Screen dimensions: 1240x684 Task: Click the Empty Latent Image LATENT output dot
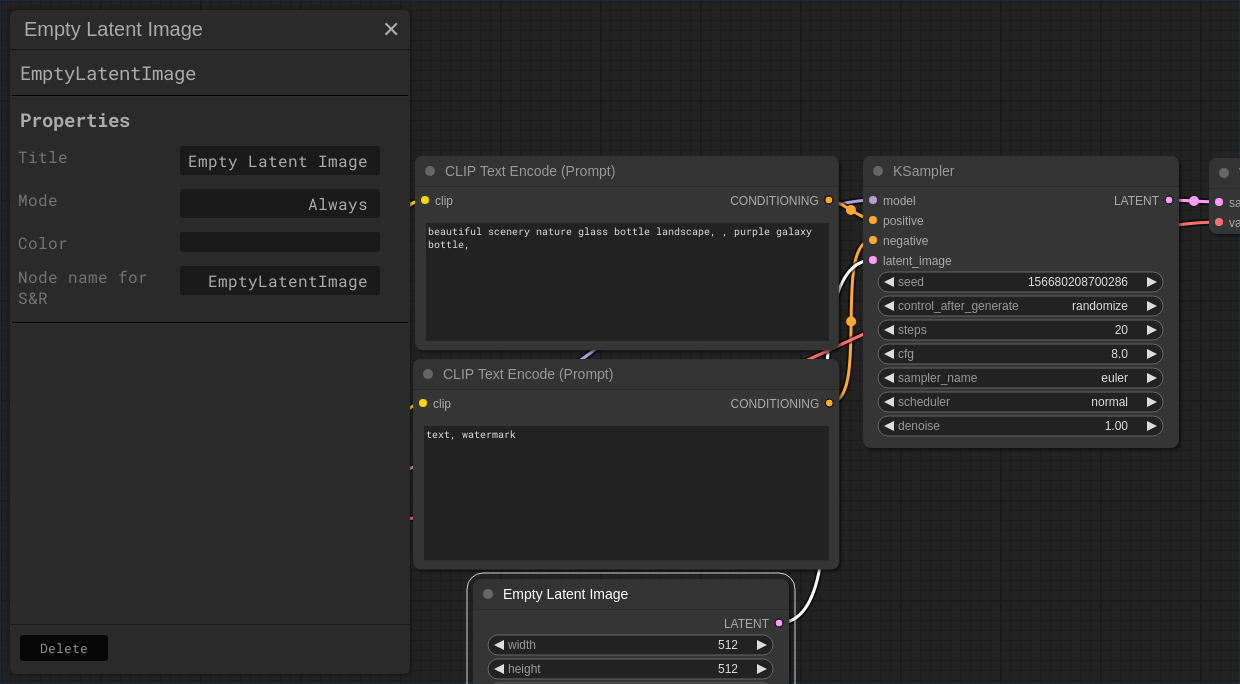(779, 623)
